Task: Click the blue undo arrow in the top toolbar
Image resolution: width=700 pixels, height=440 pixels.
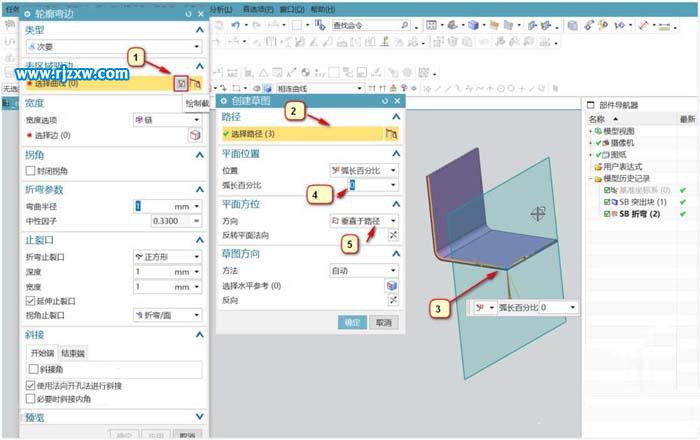Action: [x=236, y=25]
